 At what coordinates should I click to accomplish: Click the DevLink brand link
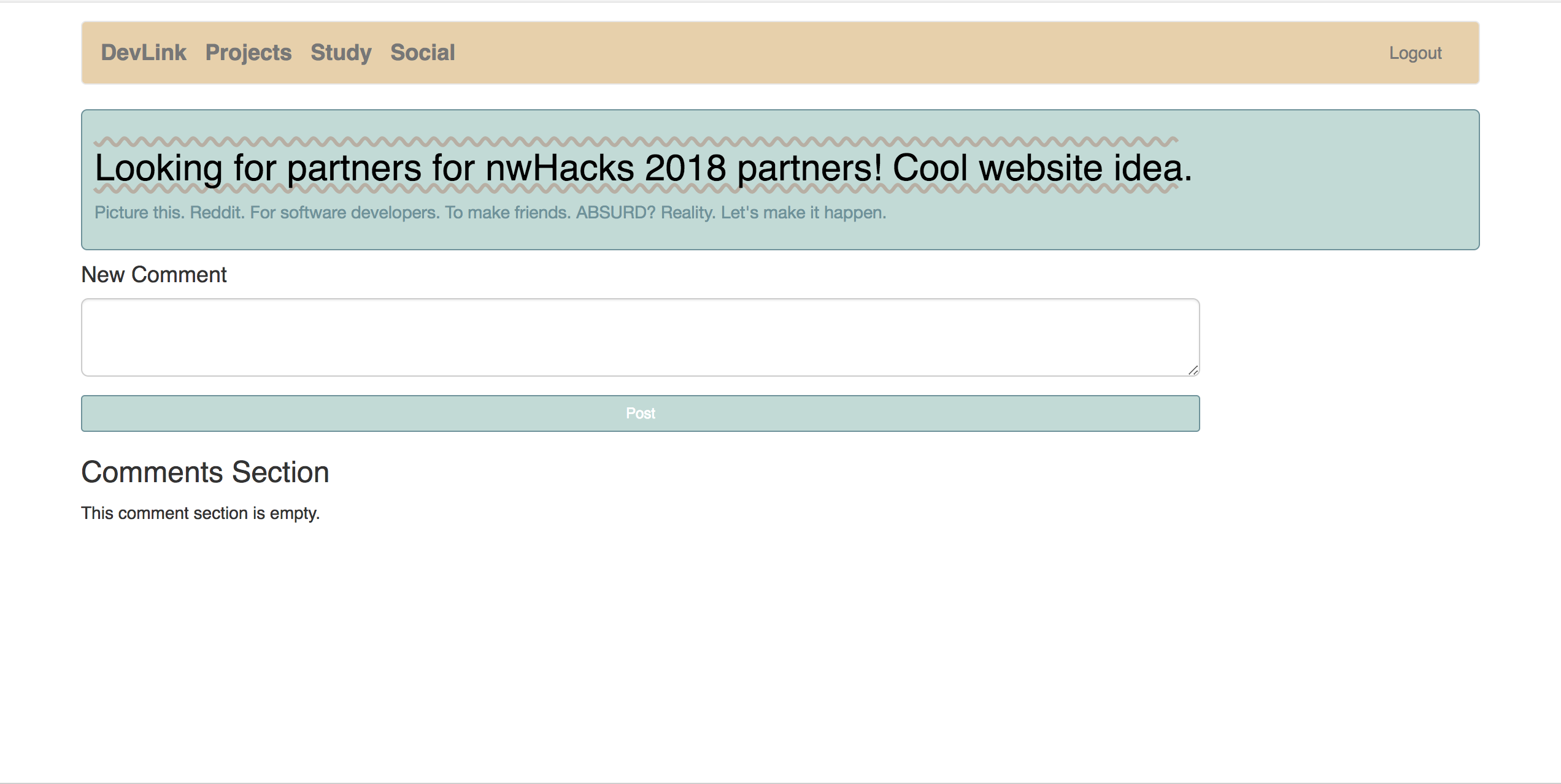point(144,53)
